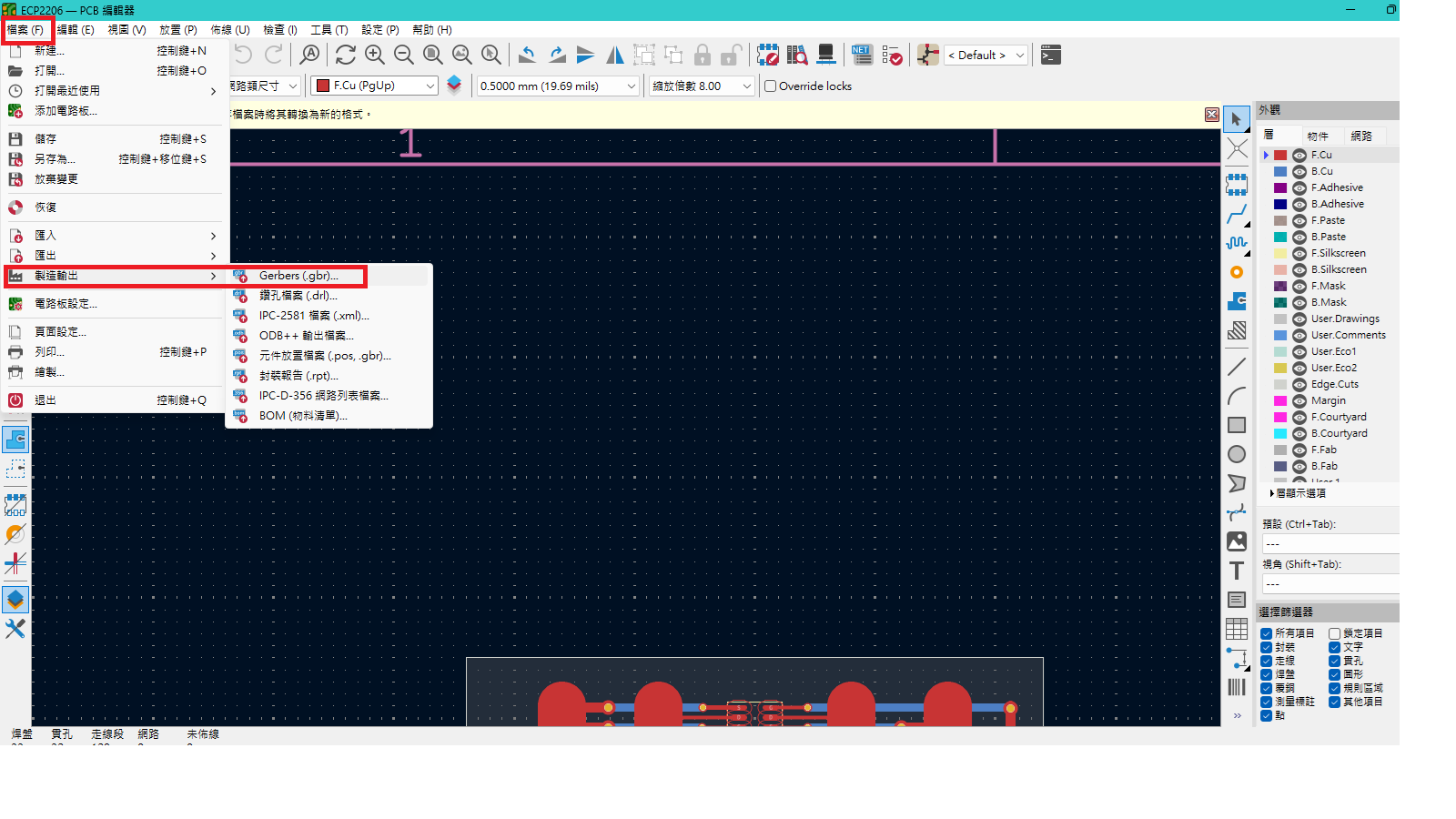Select 儲存 in file menu
The image size is (1456, 819).
pos(114,139)
